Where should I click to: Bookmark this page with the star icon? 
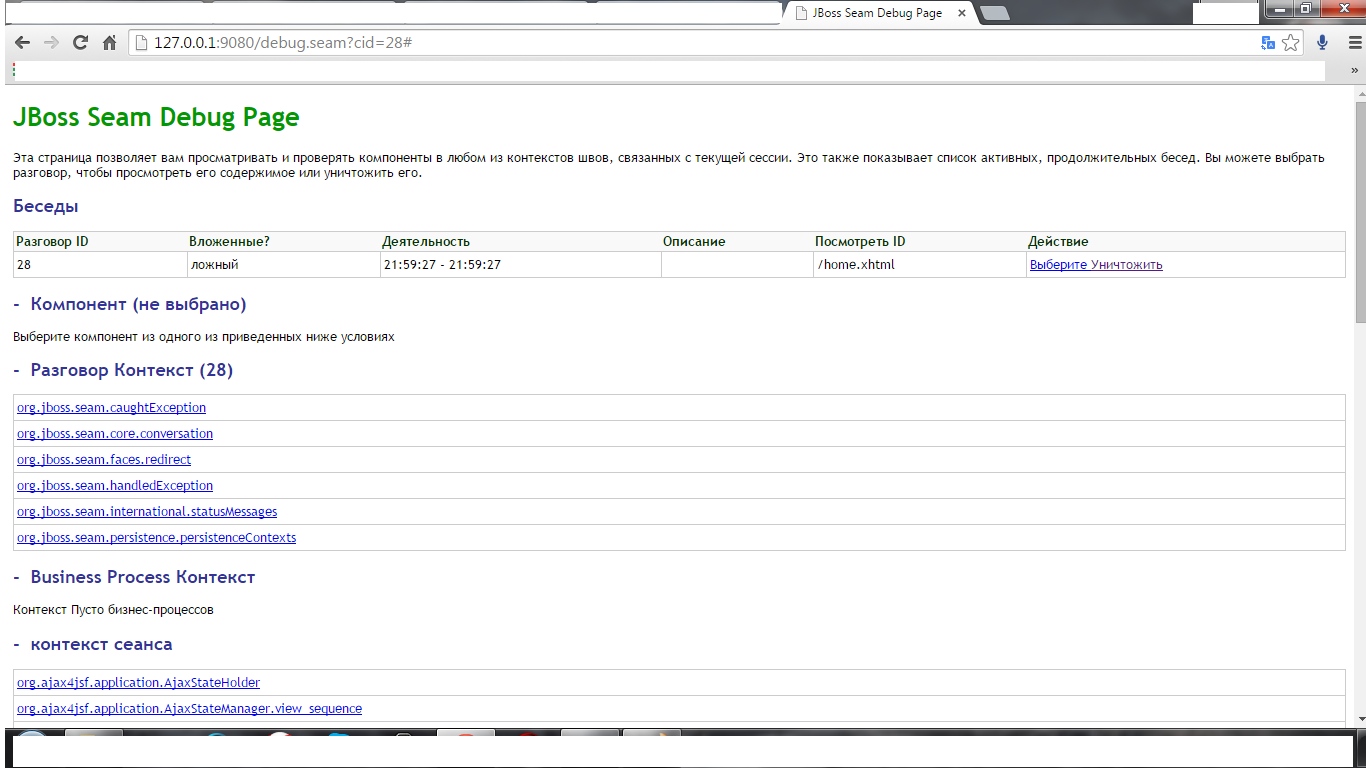tap(1291, 43)
